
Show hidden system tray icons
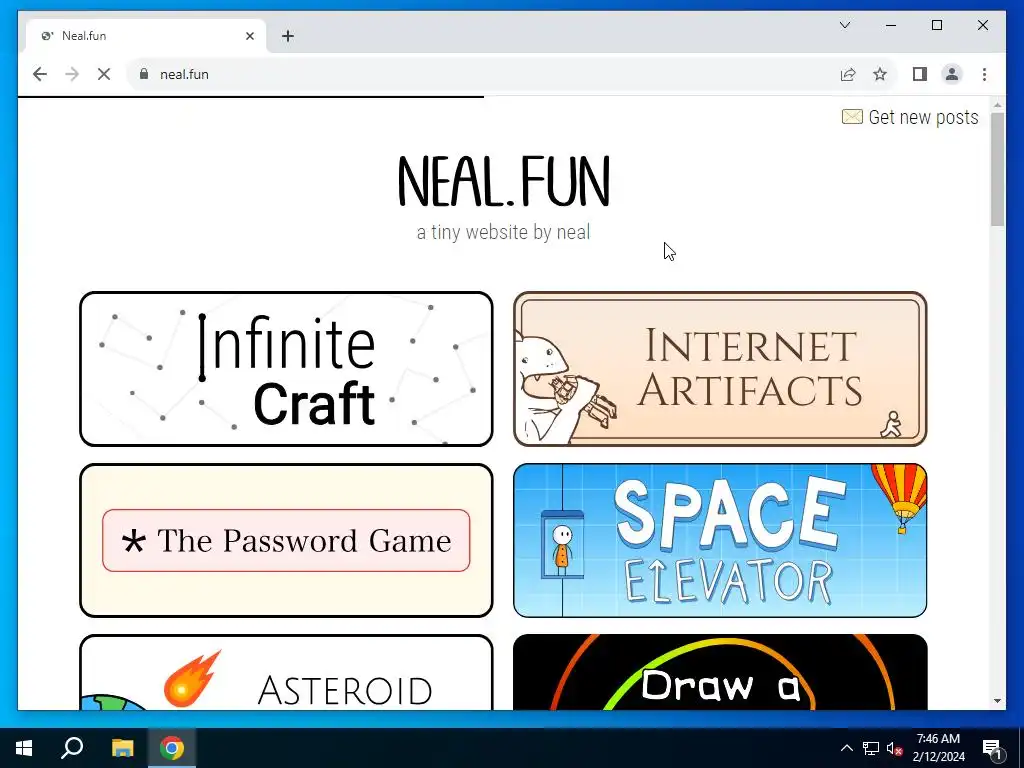[x=846, y=748]
